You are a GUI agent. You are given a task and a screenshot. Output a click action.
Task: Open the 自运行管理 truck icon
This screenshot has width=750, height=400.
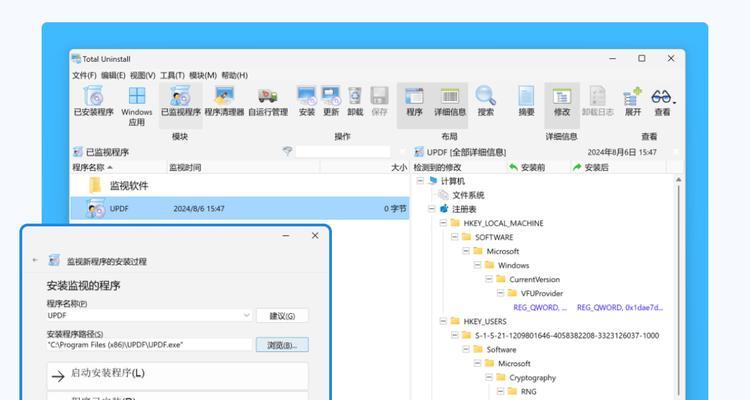[x=268, y=96]
